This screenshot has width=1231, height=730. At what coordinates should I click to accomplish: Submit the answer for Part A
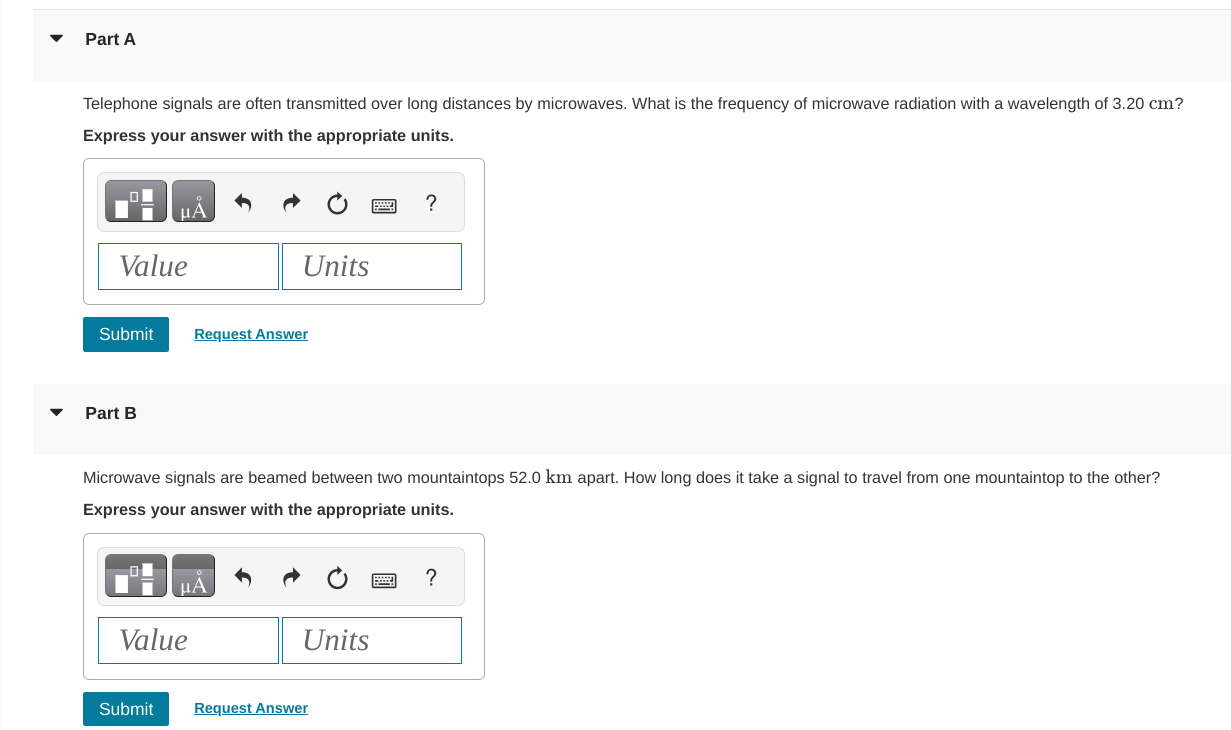click(x=125, y=333)
